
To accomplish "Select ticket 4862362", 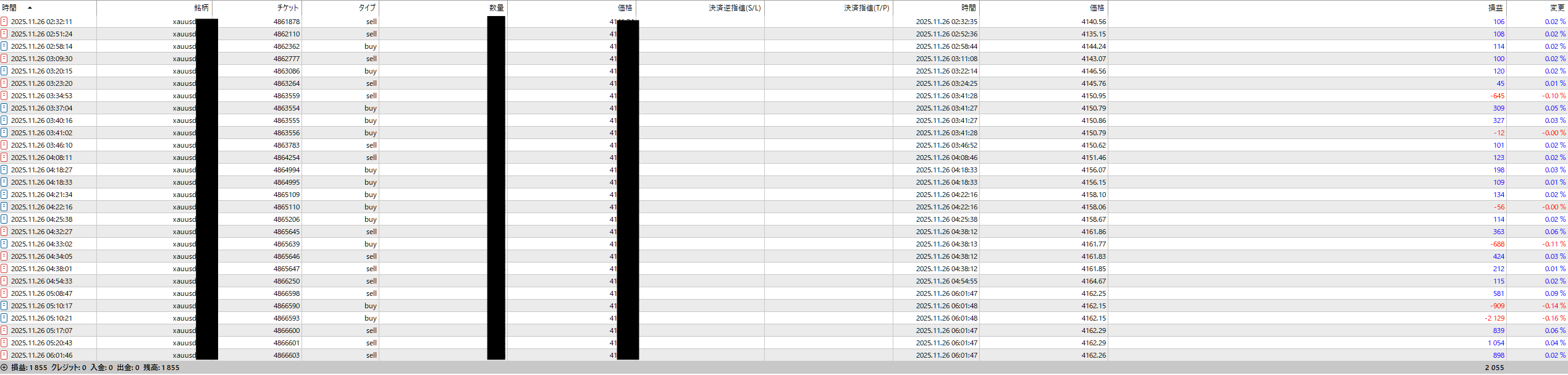I will coord(287,46).
